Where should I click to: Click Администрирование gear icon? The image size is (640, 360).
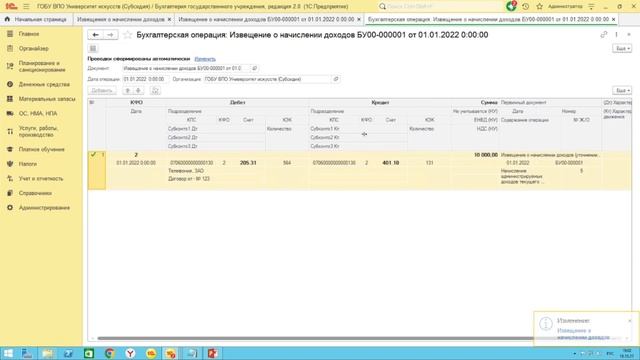10,208
